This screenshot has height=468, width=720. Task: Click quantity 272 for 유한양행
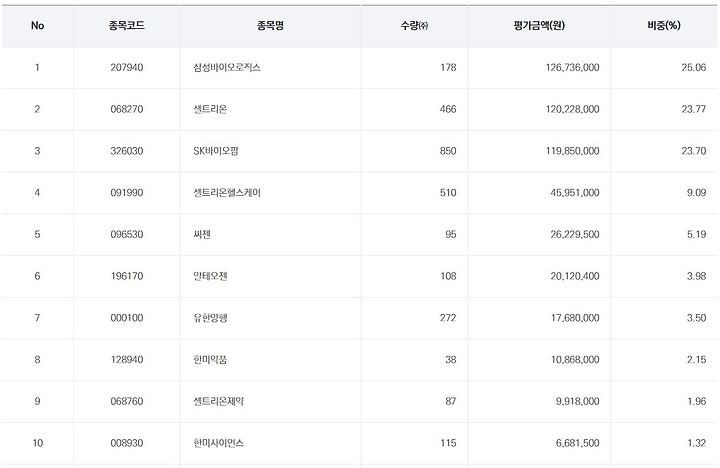[x=448, y=318]
